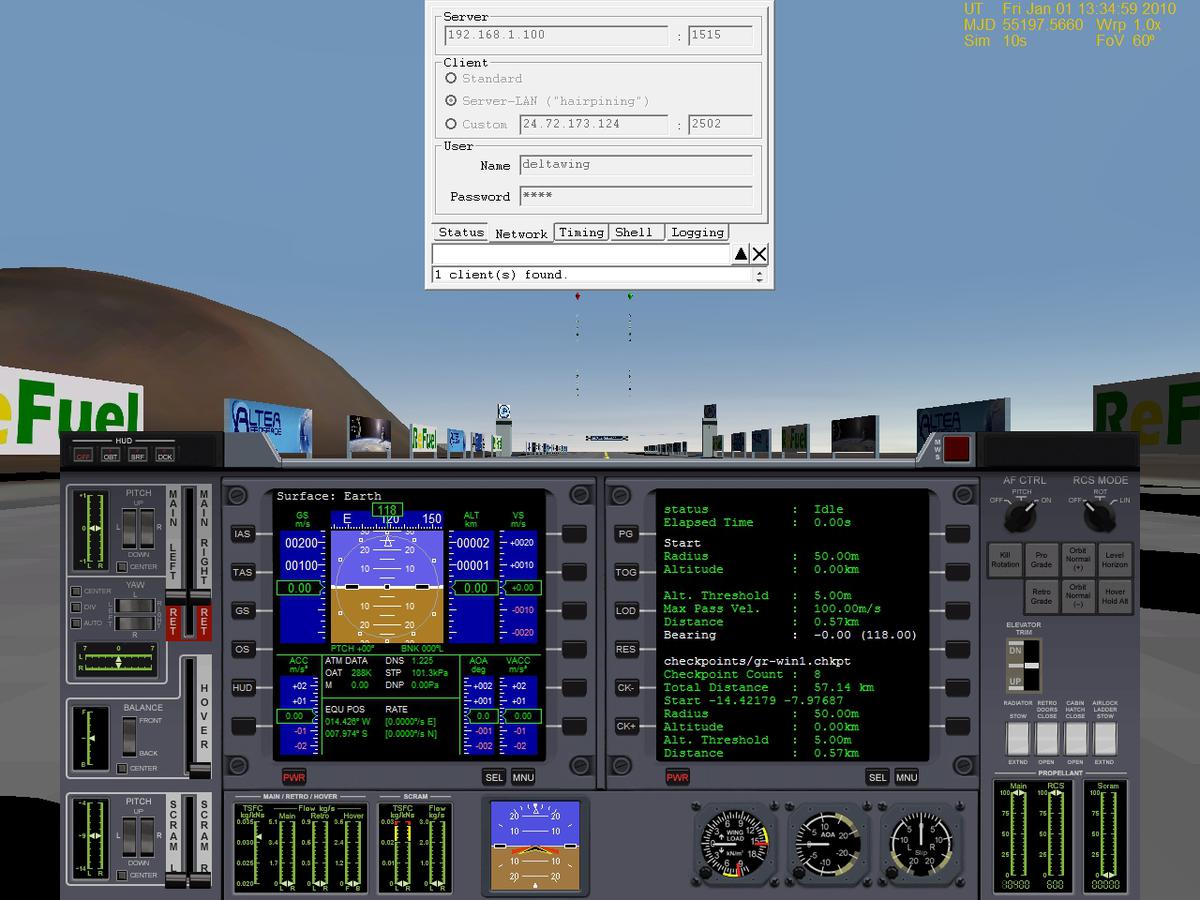Select TAS on the left MFD
The width and height of the screenshot is (1200, 900).
point(243,572)
